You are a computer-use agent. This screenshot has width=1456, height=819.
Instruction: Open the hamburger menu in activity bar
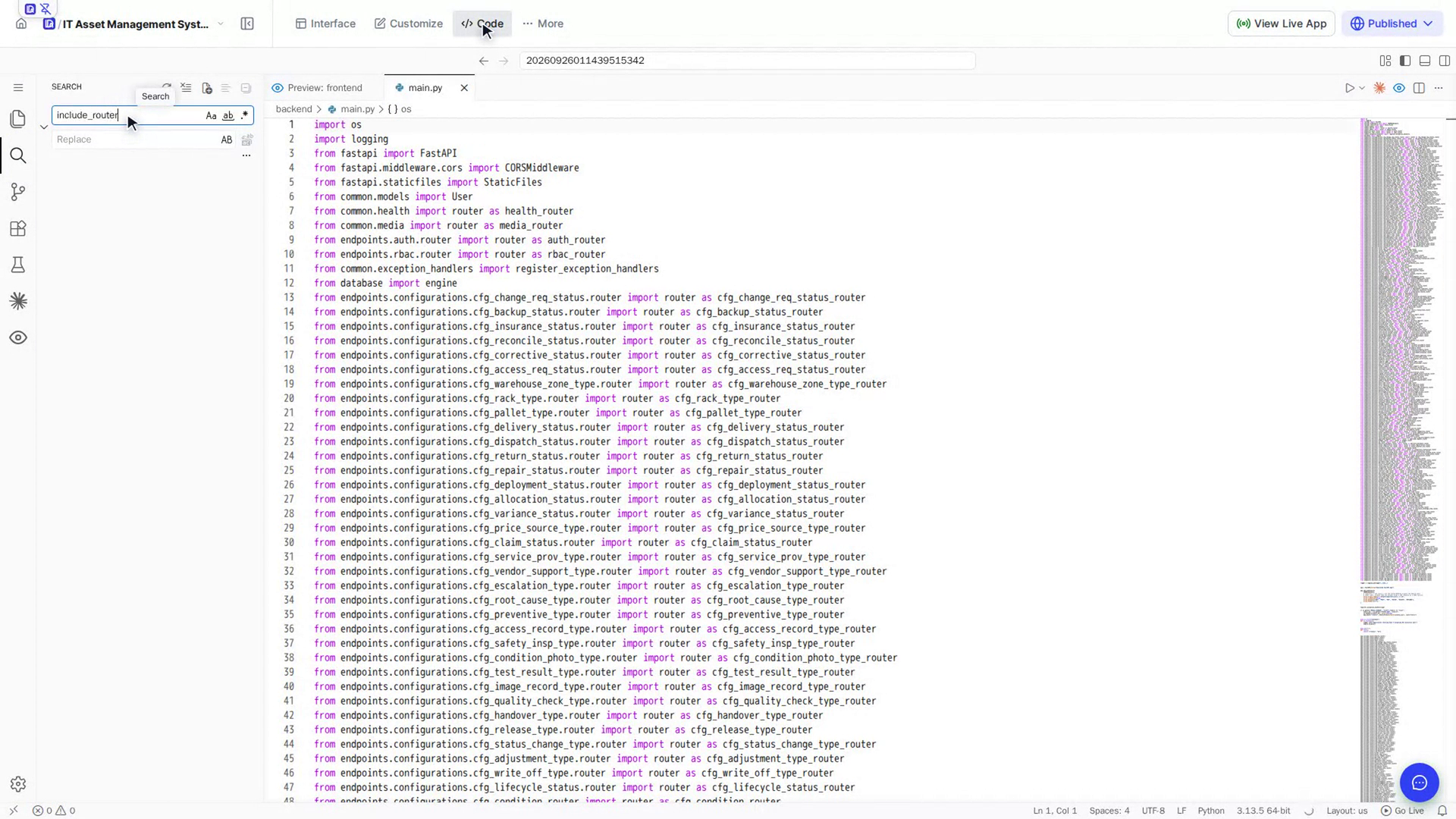click(18, 87)
